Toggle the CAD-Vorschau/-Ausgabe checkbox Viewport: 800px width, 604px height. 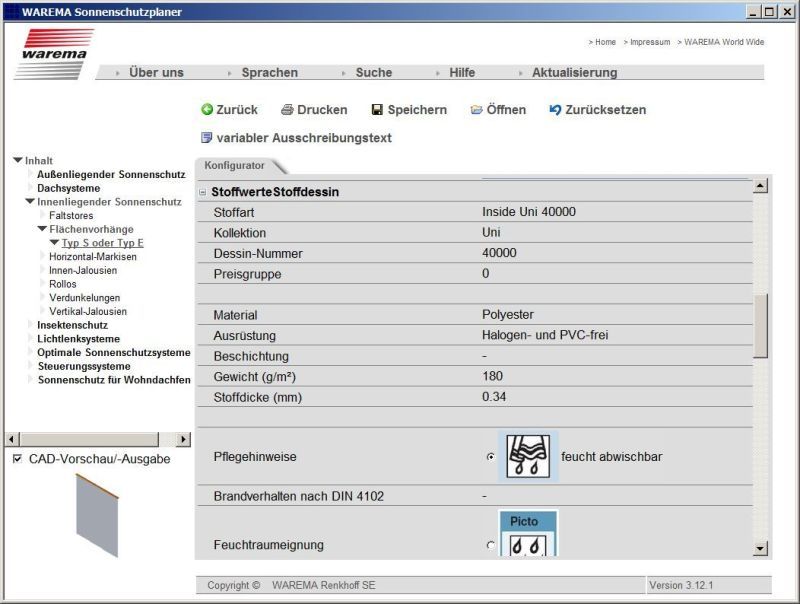17,459
